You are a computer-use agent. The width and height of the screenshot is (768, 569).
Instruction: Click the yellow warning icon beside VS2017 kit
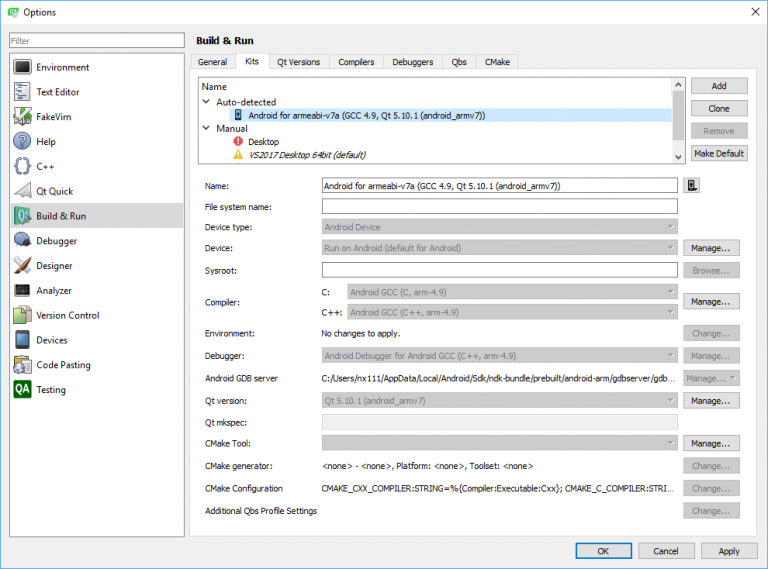click(238, 155)
